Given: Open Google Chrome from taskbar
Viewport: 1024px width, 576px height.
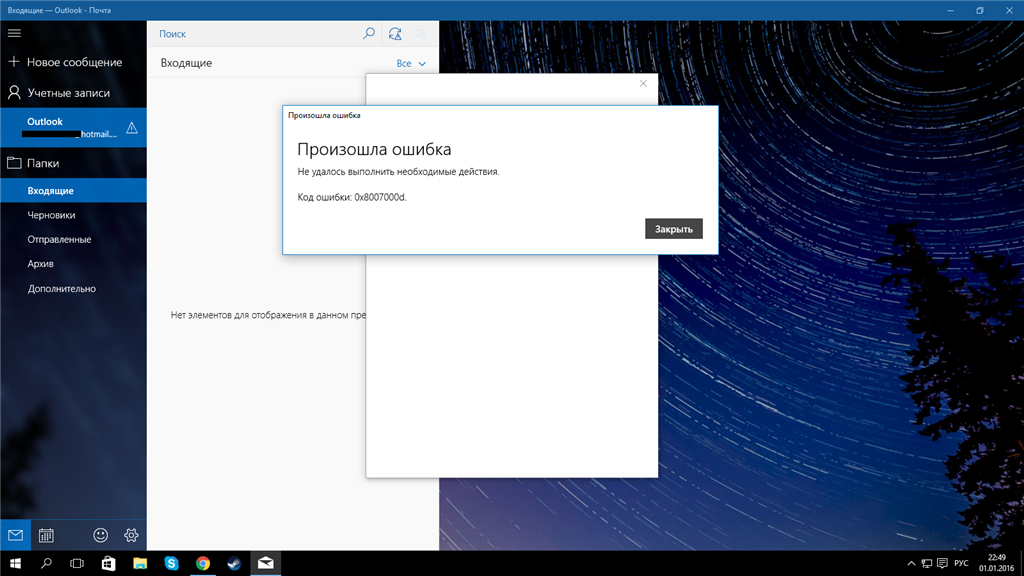Looking at the screenshot, I should (202, 563).
